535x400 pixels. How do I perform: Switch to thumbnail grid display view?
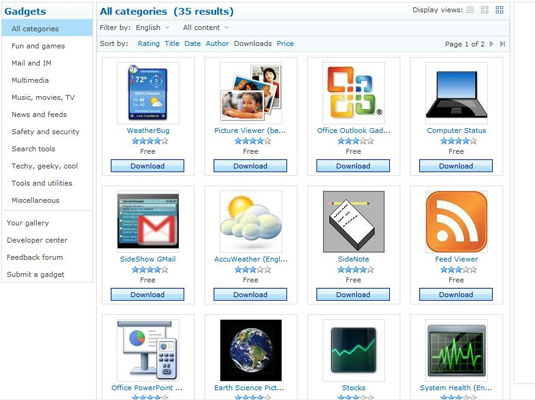[x=499, y=10]
